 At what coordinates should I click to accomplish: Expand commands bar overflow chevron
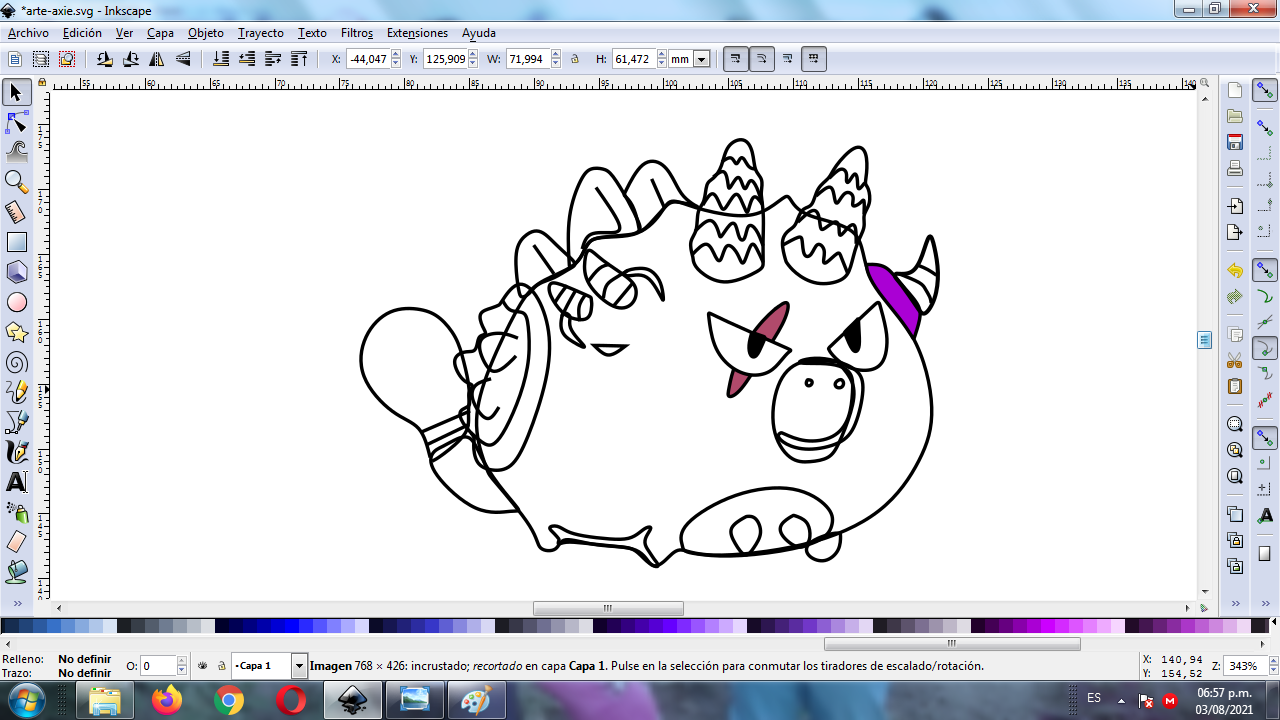[1235, 604]
